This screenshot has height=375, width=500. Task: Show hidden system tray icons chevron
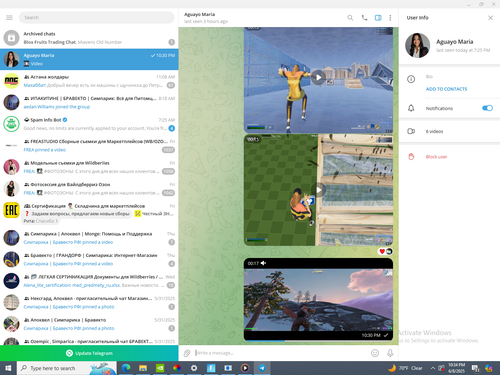click(433, 368)
